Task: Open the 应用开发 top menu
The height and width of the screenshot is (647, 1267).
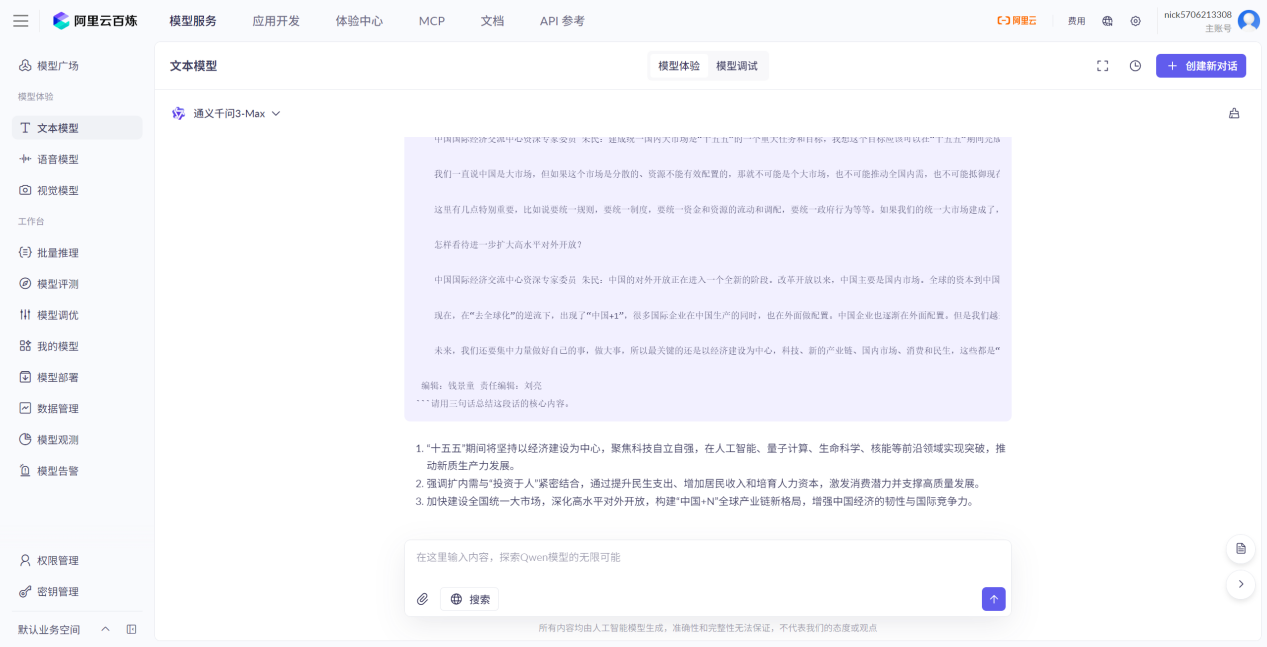Action: pyautogui.click(x=276, y=20)
